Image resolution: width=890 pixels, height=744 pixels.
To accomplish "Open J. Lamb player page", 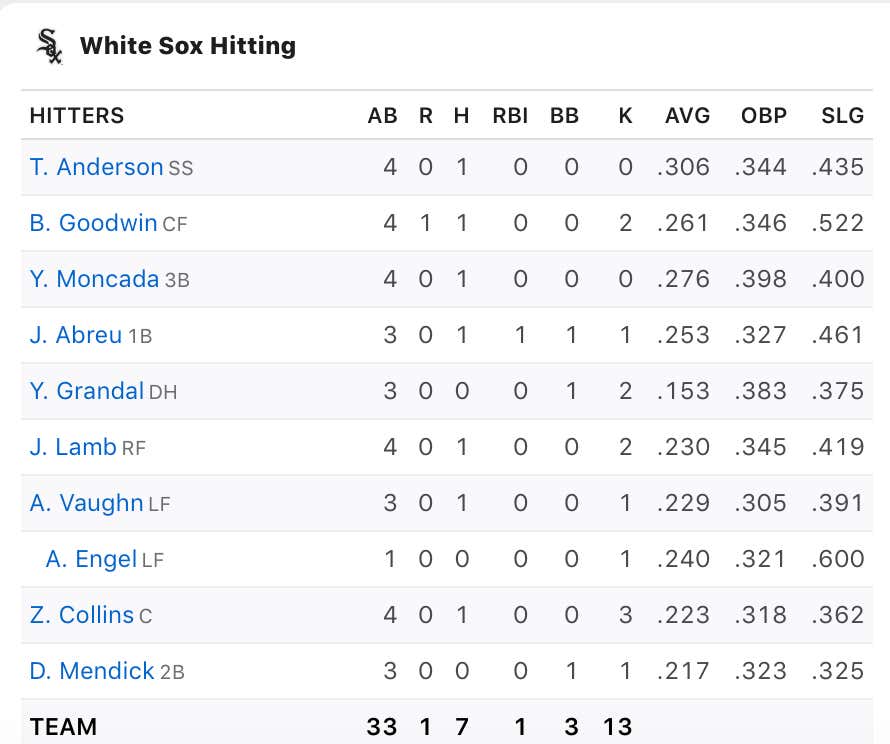I will coord(73,447).
